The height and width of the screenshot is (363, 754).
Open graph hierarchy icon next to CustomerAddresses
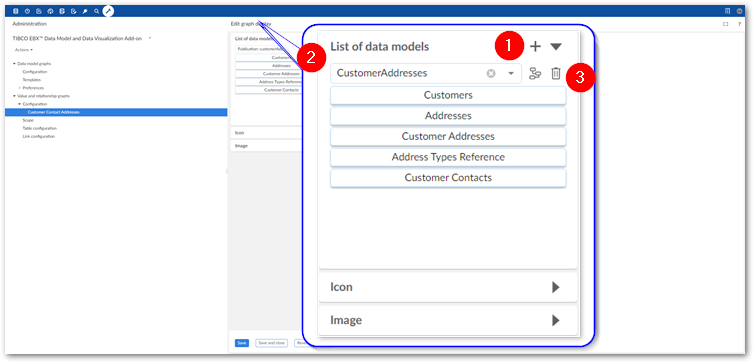tap(535, 74)
